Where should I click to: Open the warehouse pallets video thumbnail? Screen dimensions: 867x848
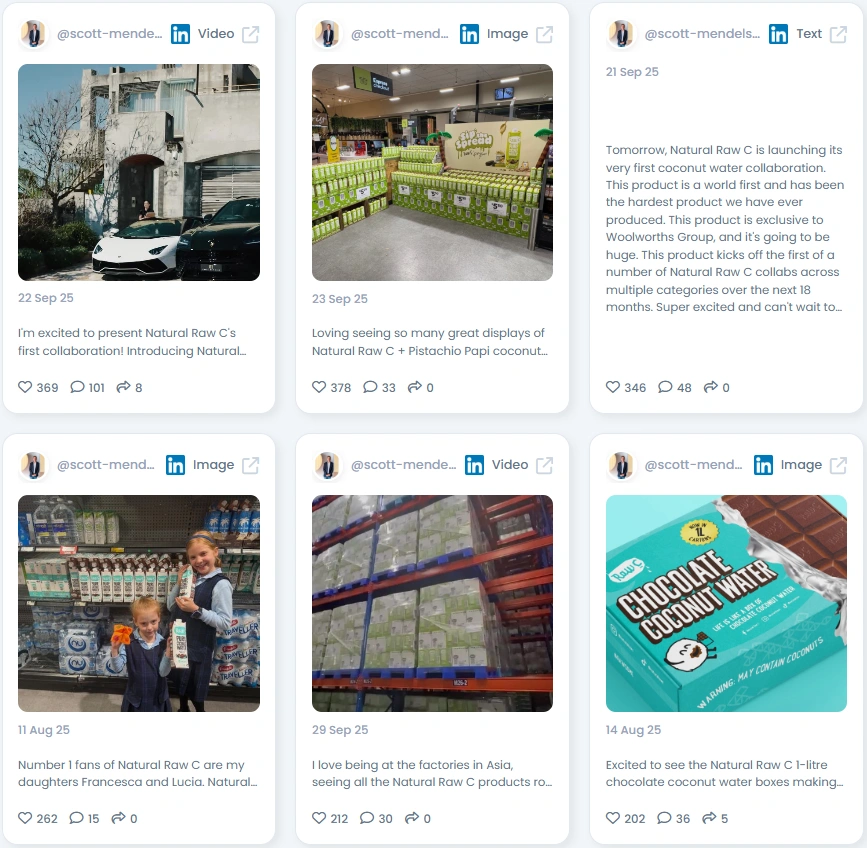[432, 603]
